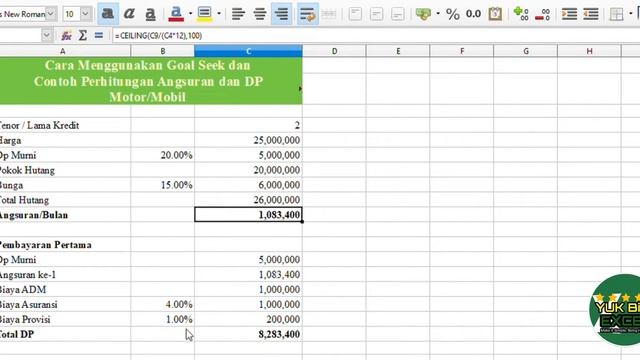Select the green title cell about Goal Seek
This screenshot has height=360, width=640.
point(151,81)
